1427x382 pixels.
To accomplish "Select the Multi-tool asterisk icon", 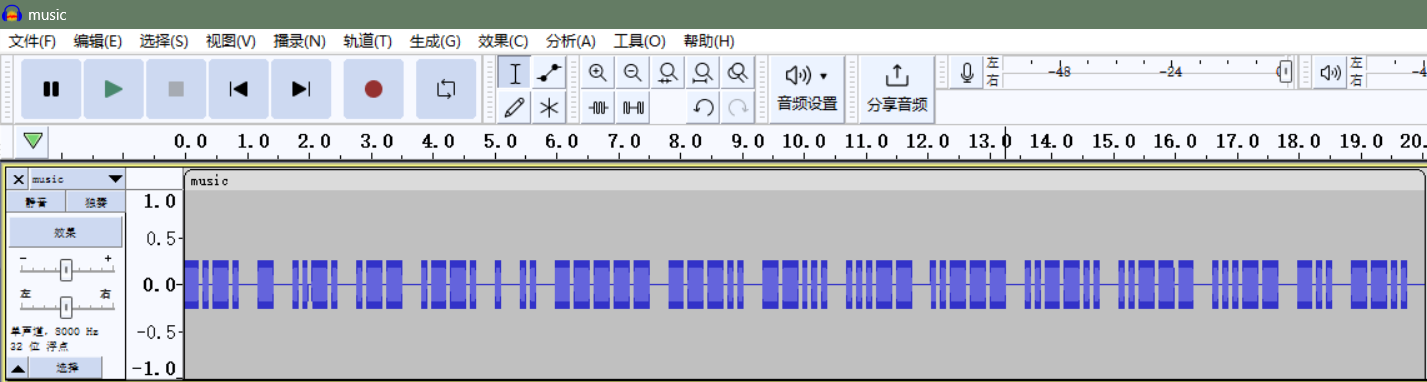I will tap(548, 106).
